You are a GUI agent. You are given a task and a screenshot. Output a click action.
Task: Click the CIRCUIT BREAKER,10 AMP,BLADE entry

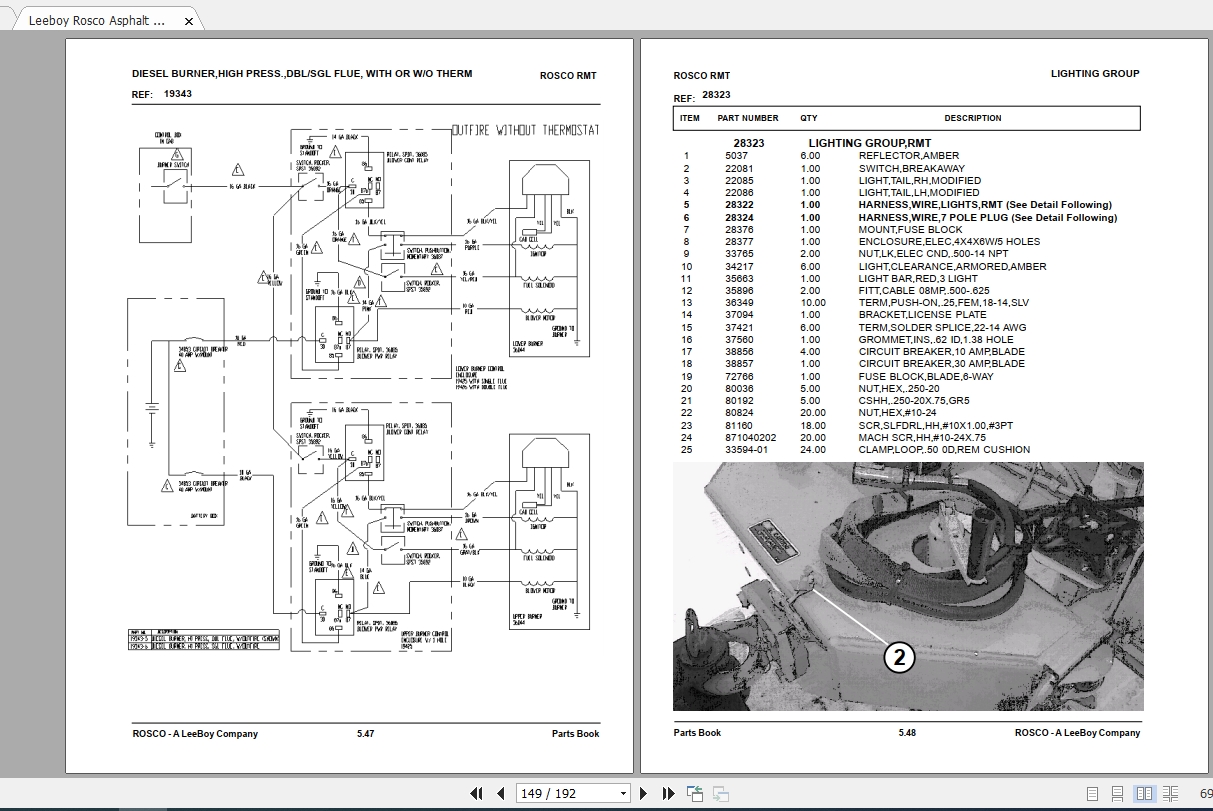click(x=941, y=352)
